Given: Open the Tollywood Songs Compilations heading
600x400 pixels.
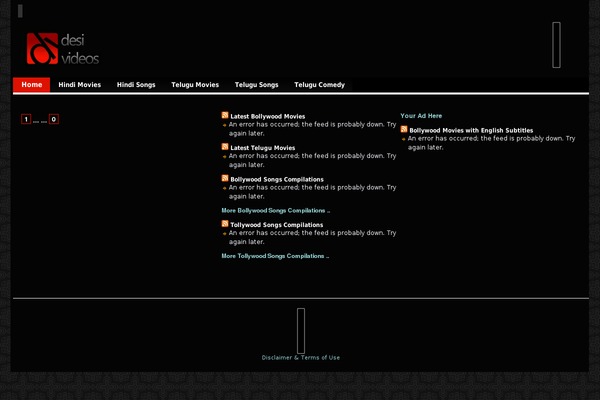Looking at the screenshot, I should click(x=276, y=225).
